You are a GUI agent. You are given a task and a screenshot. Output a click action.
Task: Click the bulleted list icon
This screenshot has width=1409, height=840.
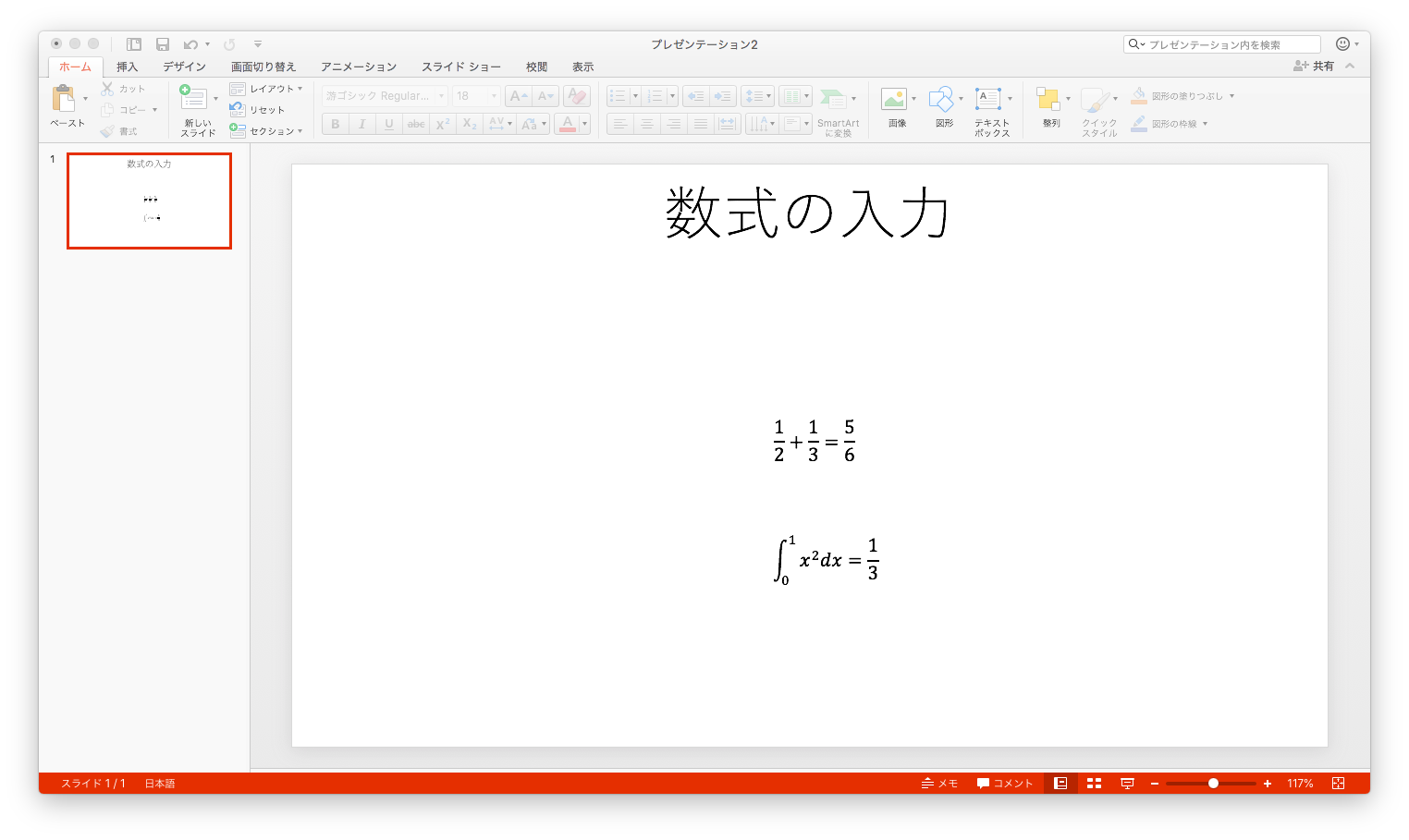tap(619, 96)
